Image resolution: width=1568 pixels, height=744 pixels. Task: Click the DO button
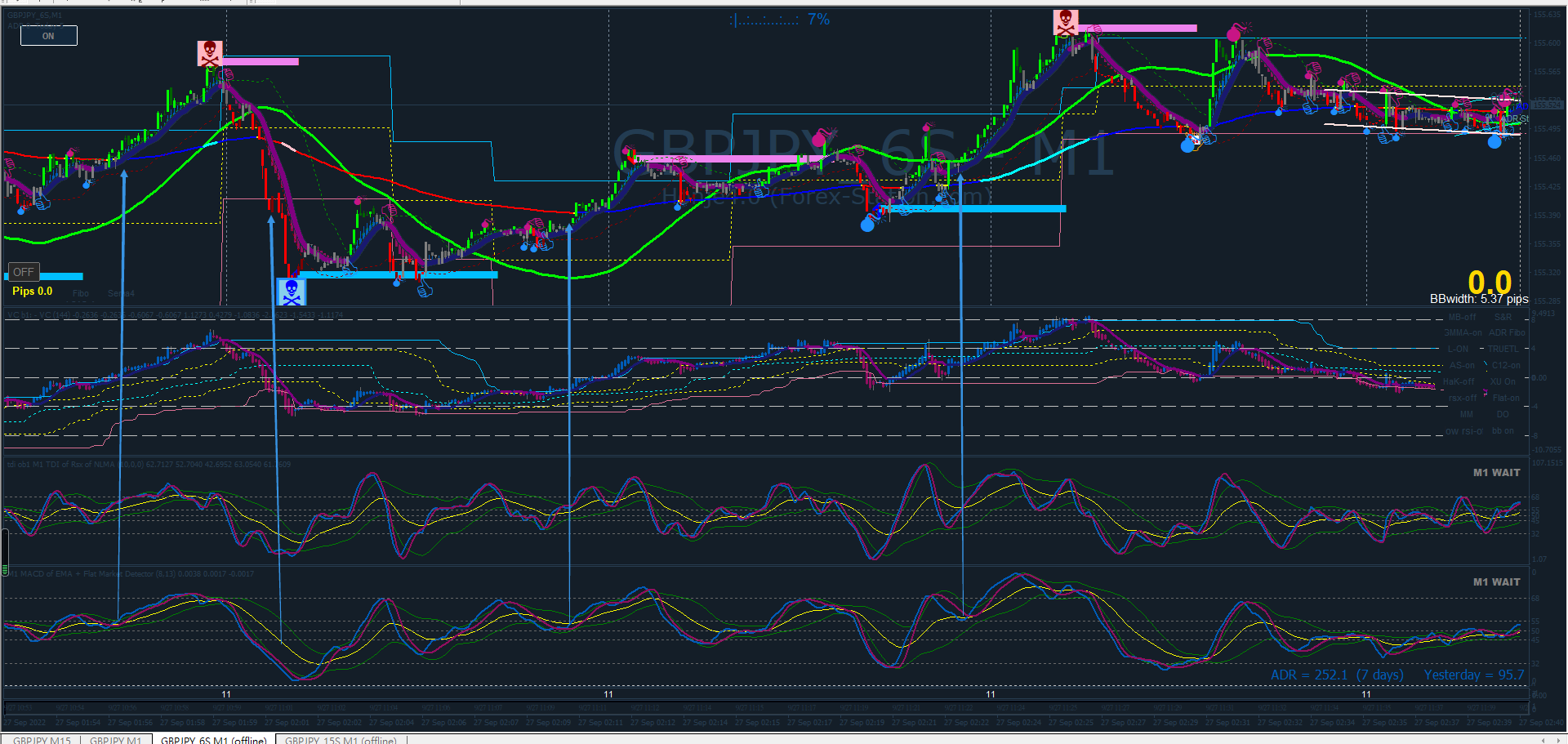pos(1503,414)
